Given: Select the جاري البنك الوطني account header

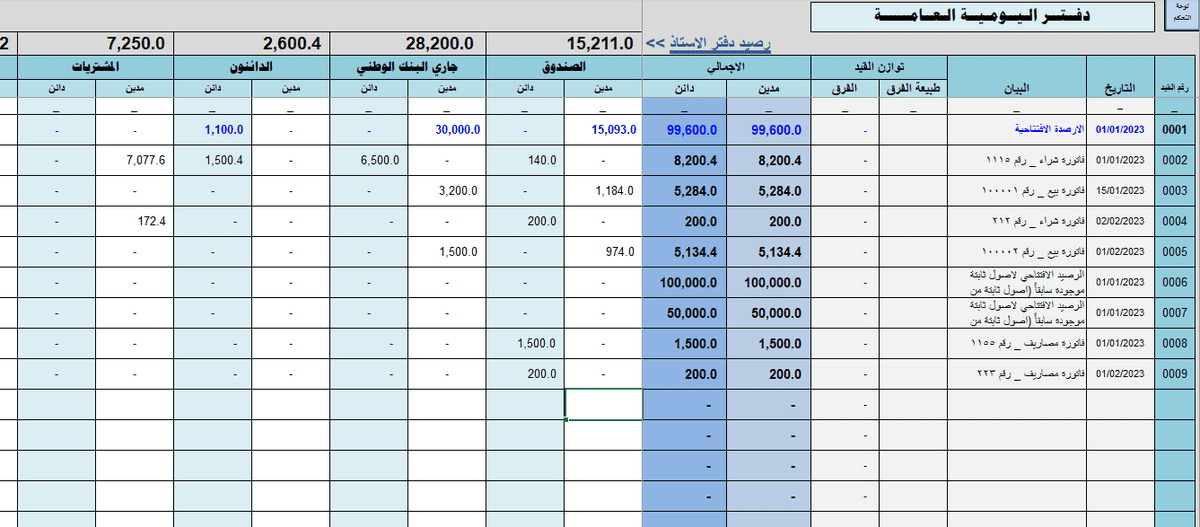Looking at the screenshot, I should 408,67.
